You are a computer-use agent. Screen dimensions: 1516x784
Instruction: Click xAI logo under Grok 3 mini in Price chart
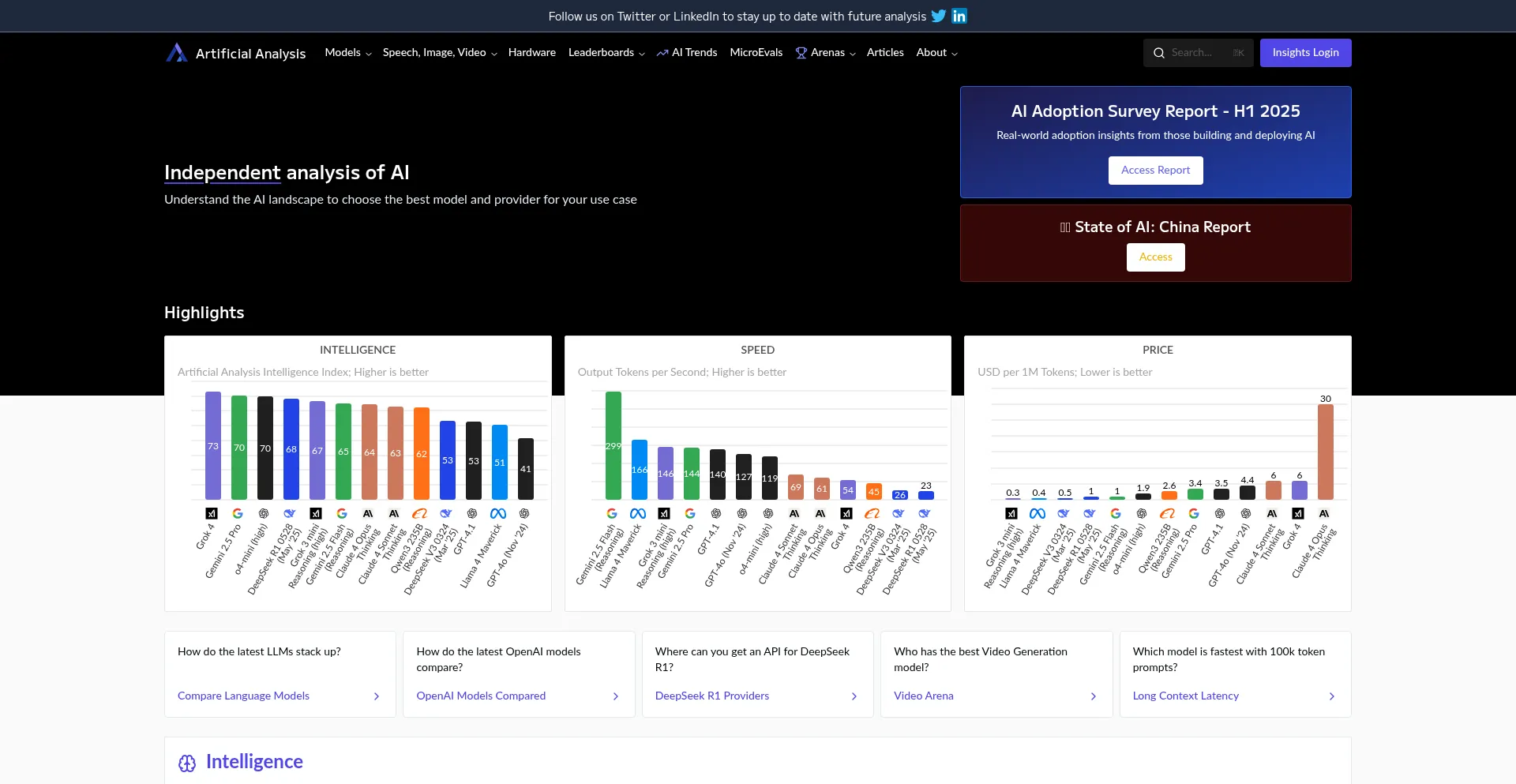[x=1011, y=513]
